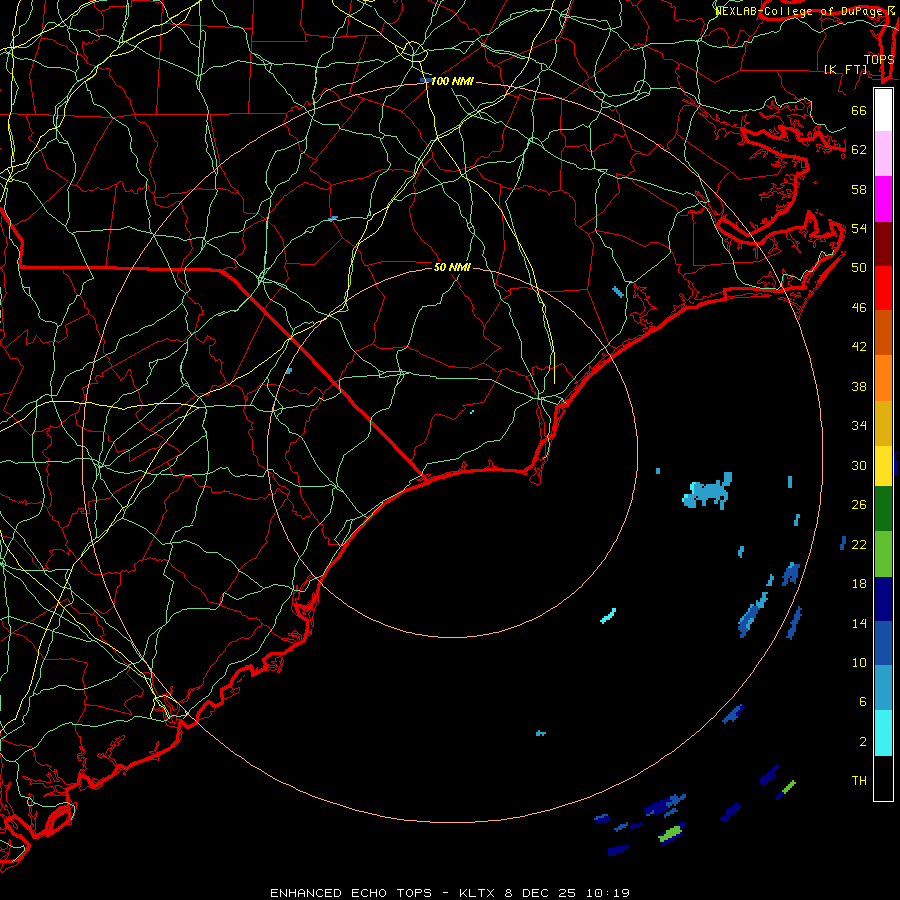900x900 pixels.
Task: Click the legend value "66"
Action: 859,110
